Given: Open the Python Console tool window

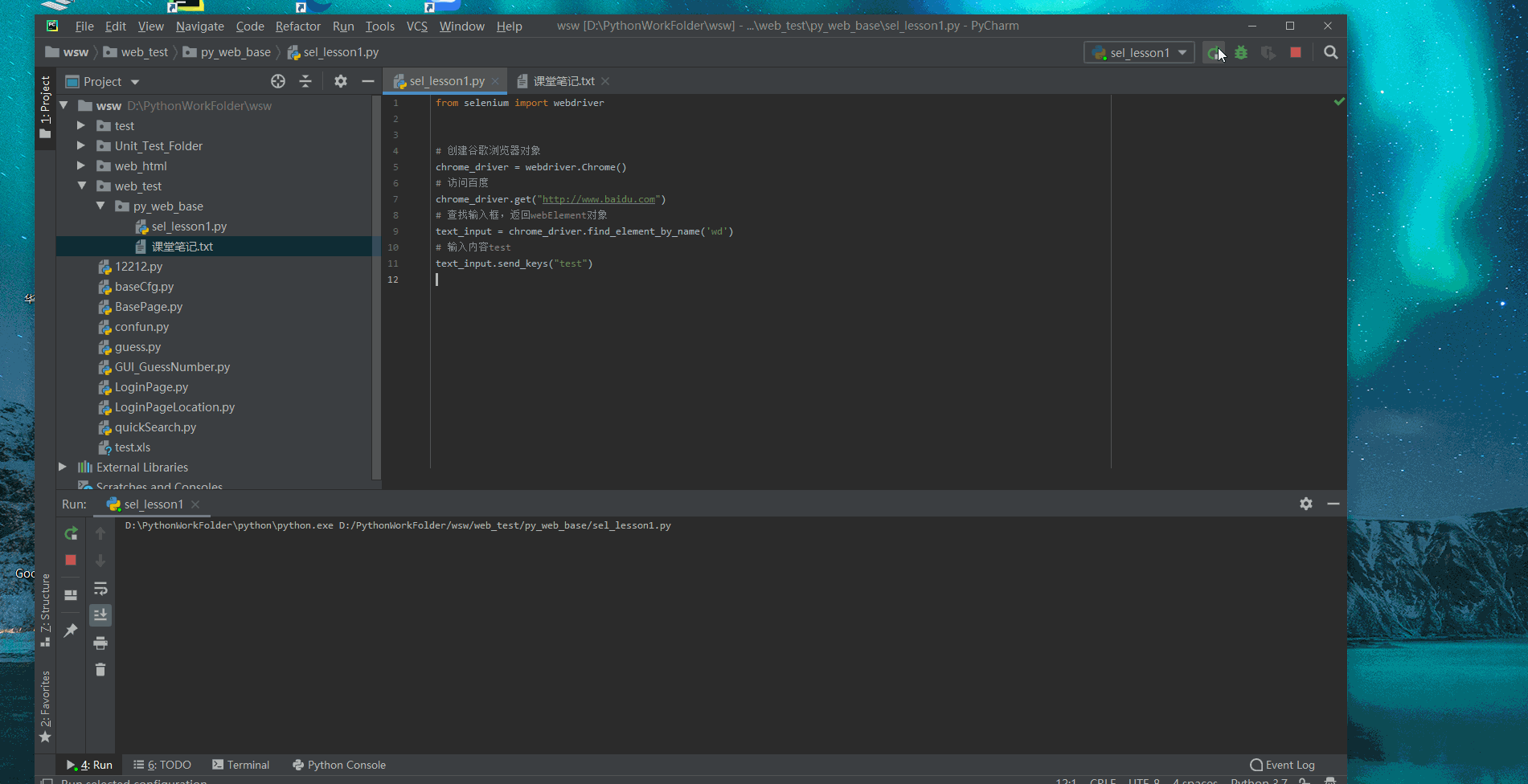Looking at the screenshot, I should coord(339,765).
